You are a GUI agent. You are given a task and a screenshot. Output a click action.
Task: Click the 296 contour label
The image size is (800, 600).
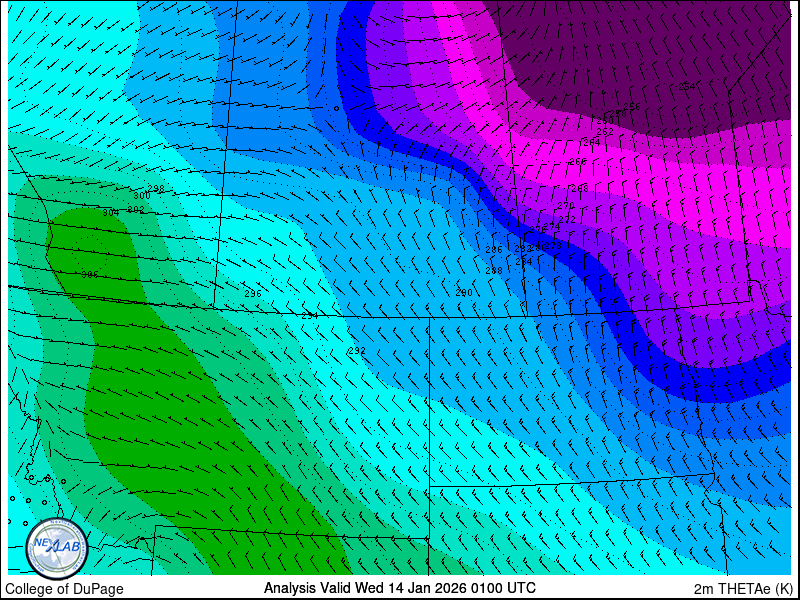point(253,293)
